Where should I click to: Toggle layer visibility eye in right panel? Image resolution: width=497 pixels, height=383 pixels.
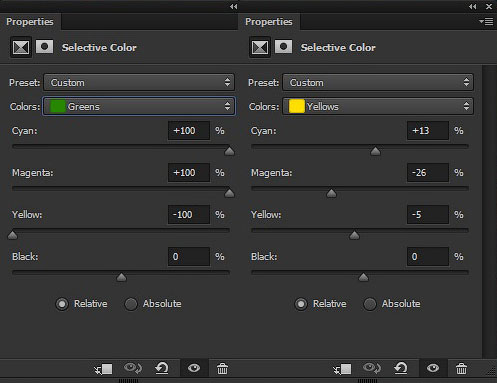point(433,368)
